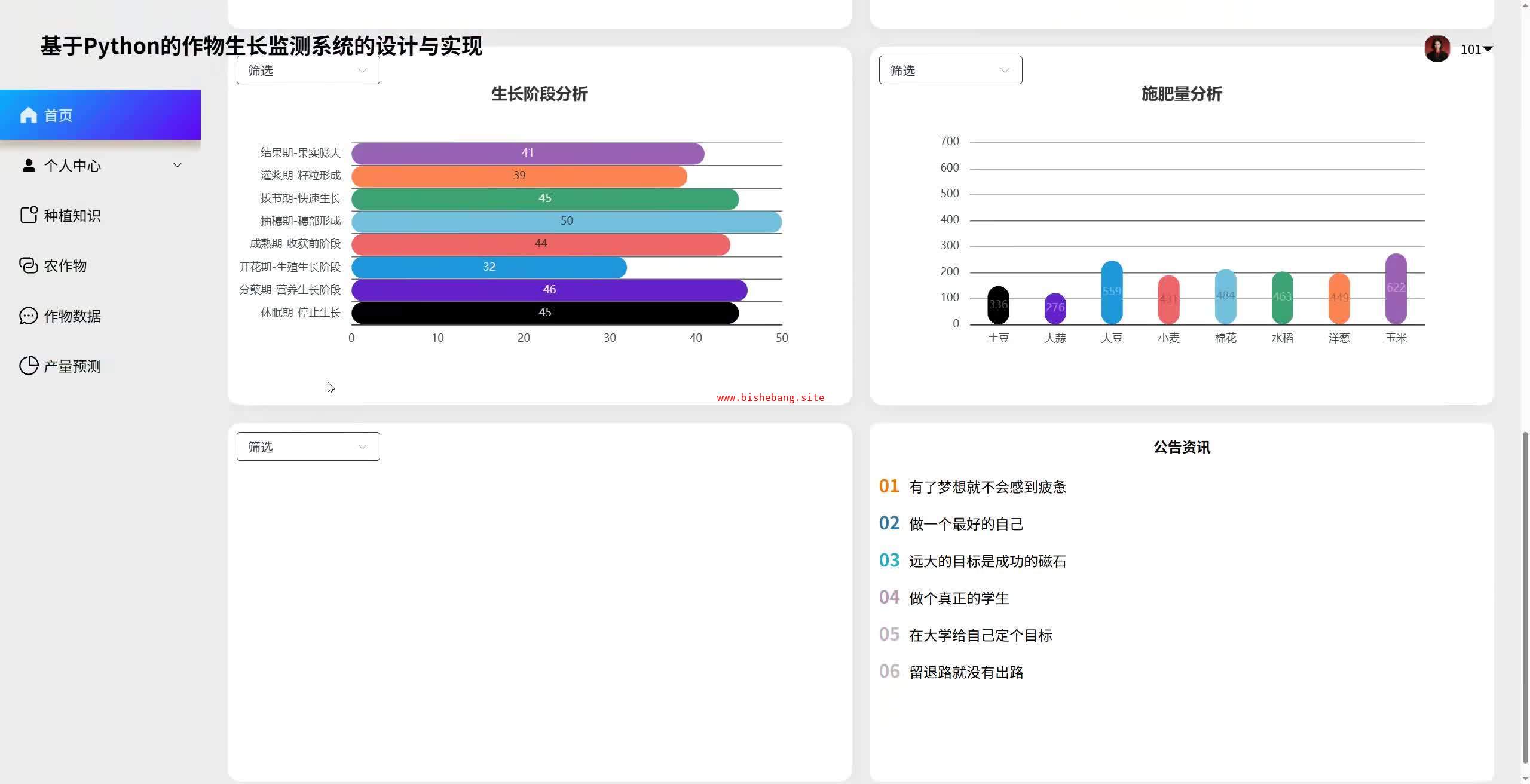Screen dimensions: 1530x784
Task: Click the 作物数据 chat bubble icon
Action: pos(29,316)
